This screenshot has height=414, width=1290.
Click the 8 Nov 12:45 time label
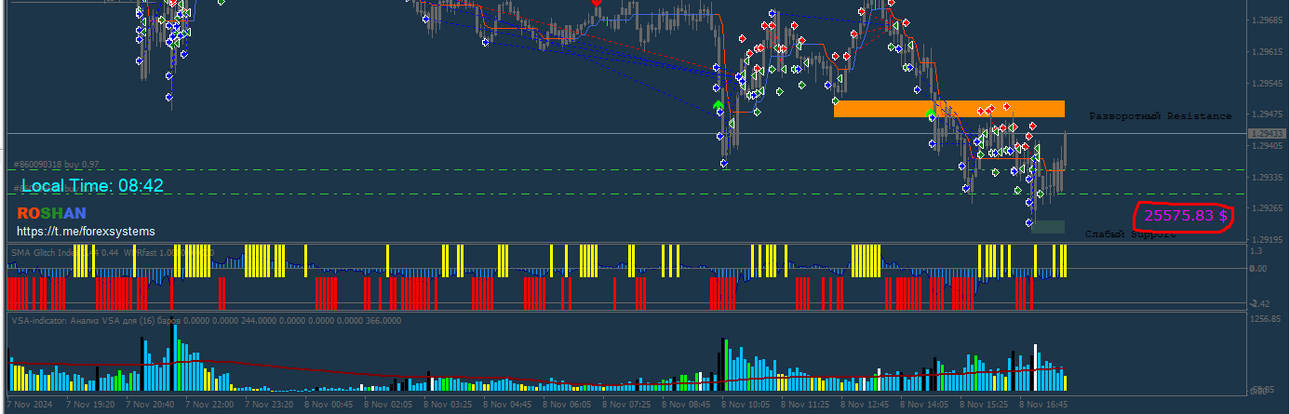(866, 406)
